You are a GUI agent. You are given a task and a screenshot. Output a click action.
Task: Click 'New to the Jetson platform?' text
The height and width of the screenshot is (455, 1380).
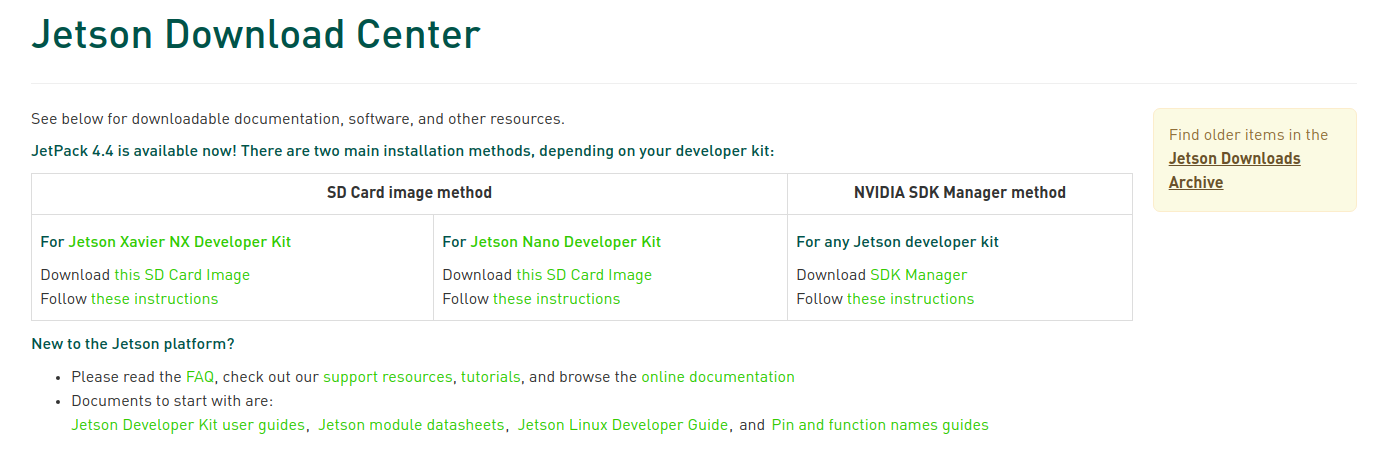(x=133, y=344)
